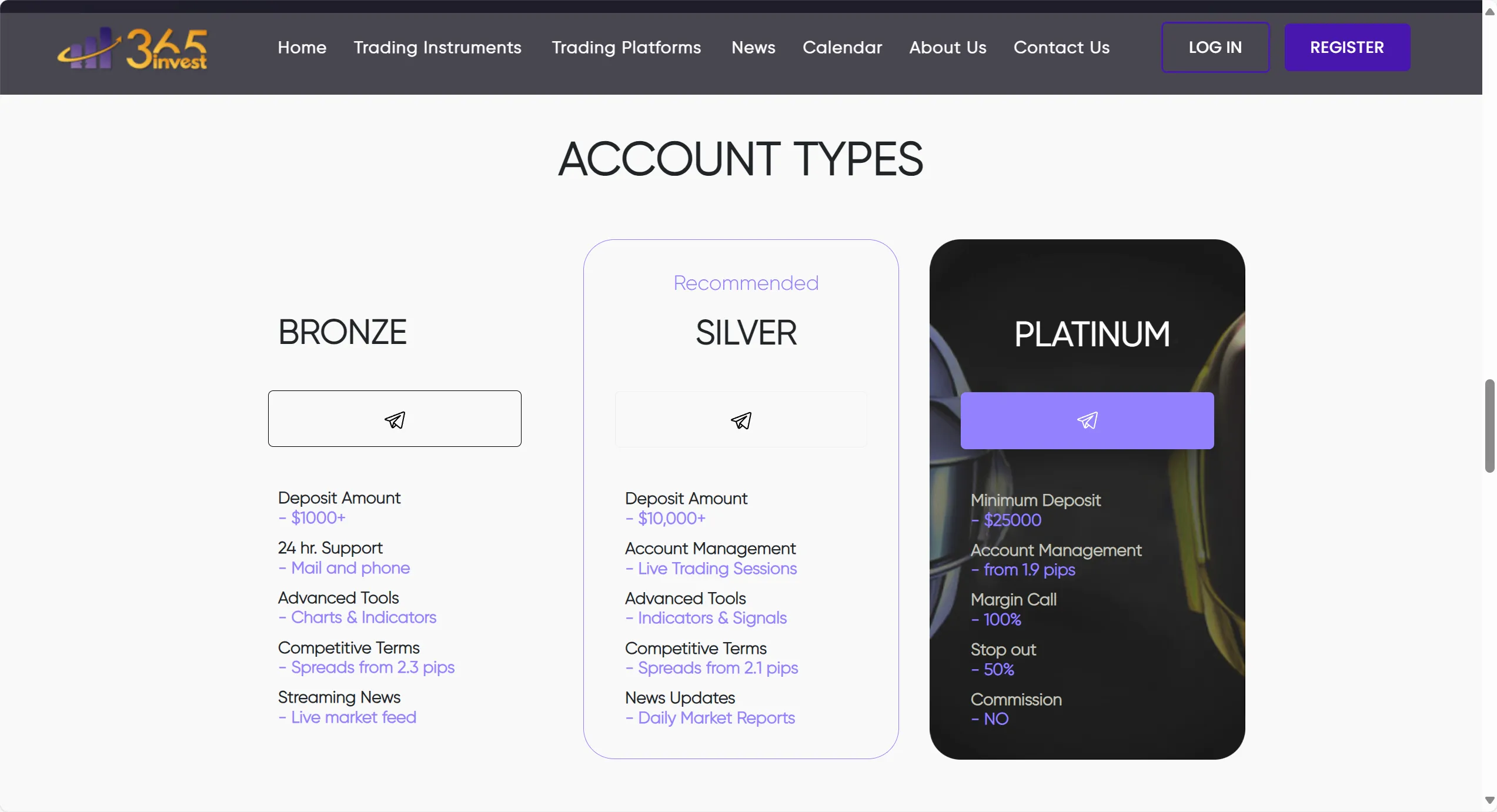Click the "Stop out" label
Image resolution: width=1497 pixels, height=812 pixels.
pos(1003,650)
